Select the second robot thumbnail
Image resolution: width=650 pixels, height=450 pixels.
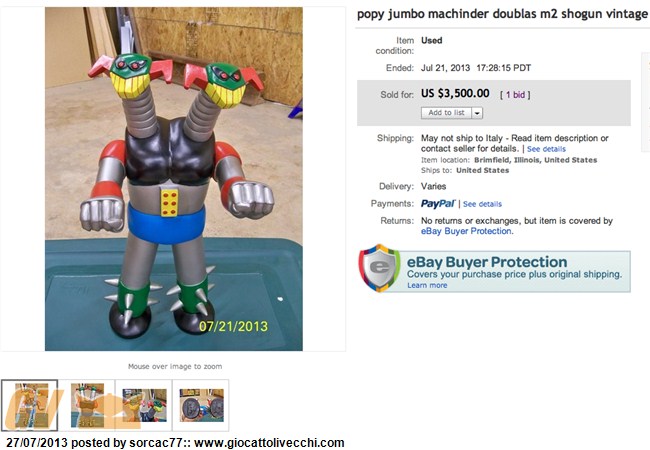click(x=87, y=405)
